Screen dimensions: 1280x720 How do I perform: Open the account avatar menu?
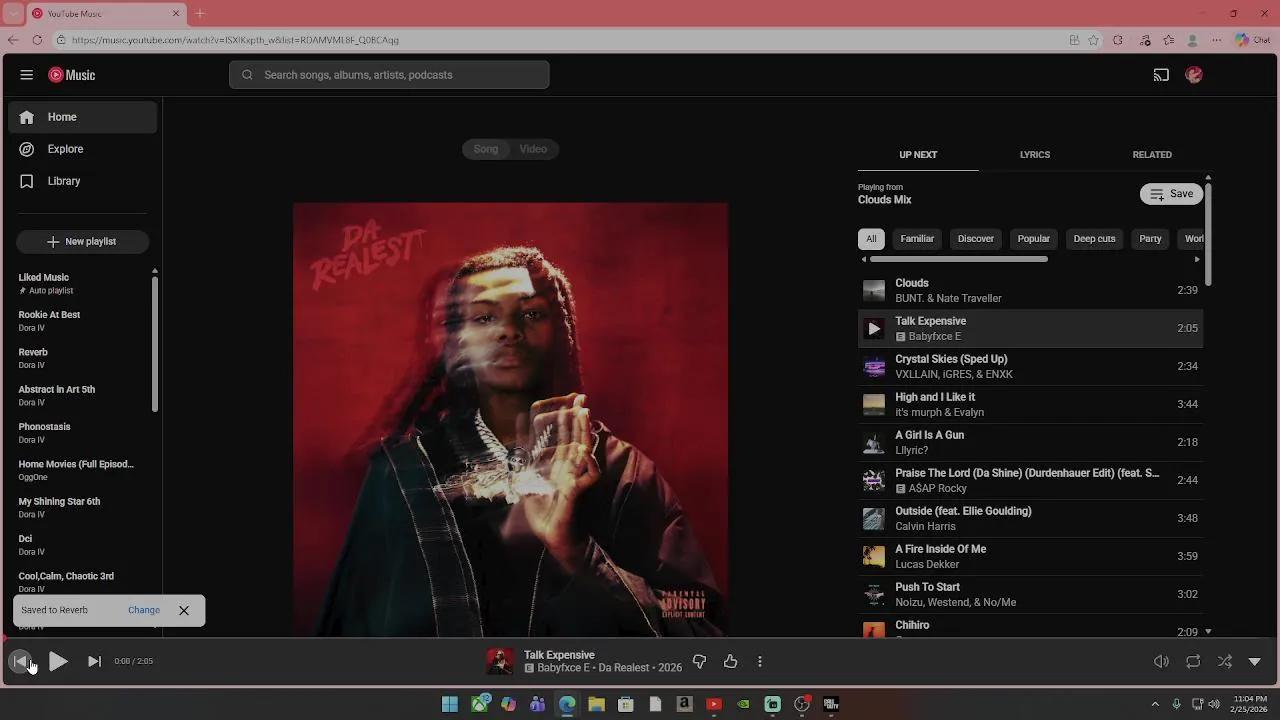(1194, 75)
